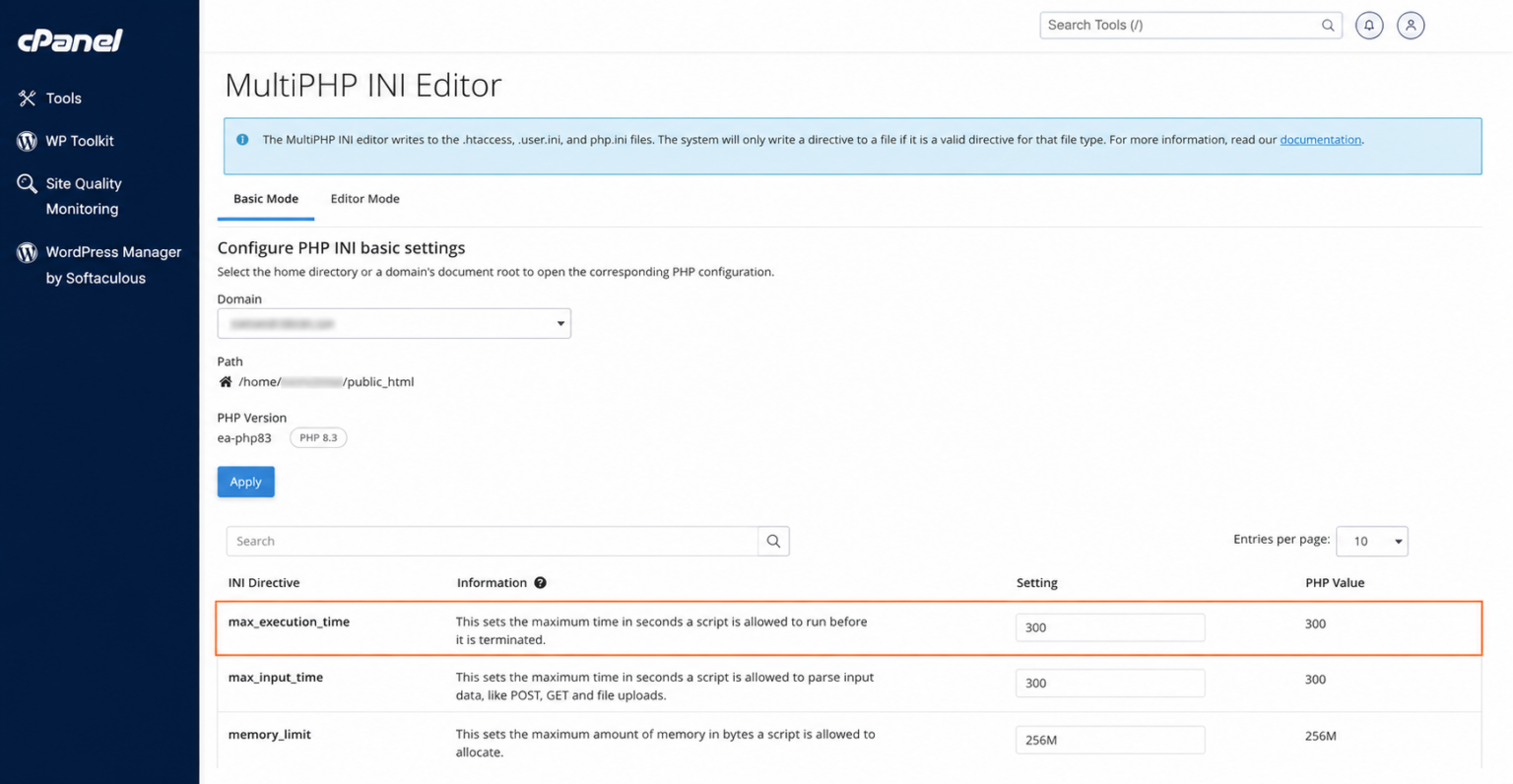Edit the max_input_time setting field

point(1110,683)
